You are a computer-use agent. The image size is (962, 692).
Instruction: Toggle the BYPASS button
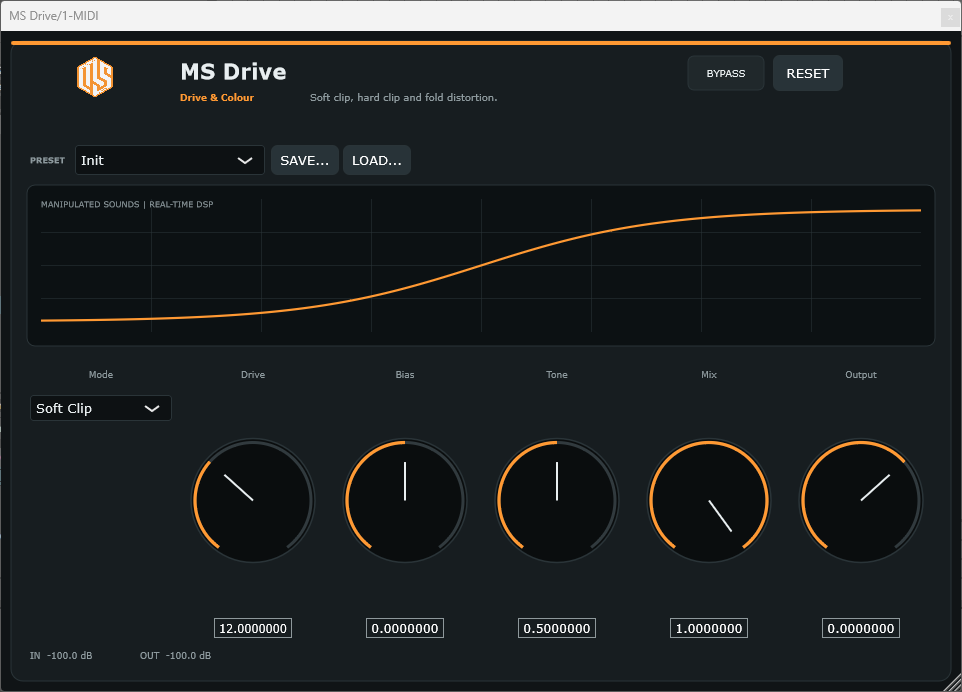pyautogui.click(x=726, y=73)
